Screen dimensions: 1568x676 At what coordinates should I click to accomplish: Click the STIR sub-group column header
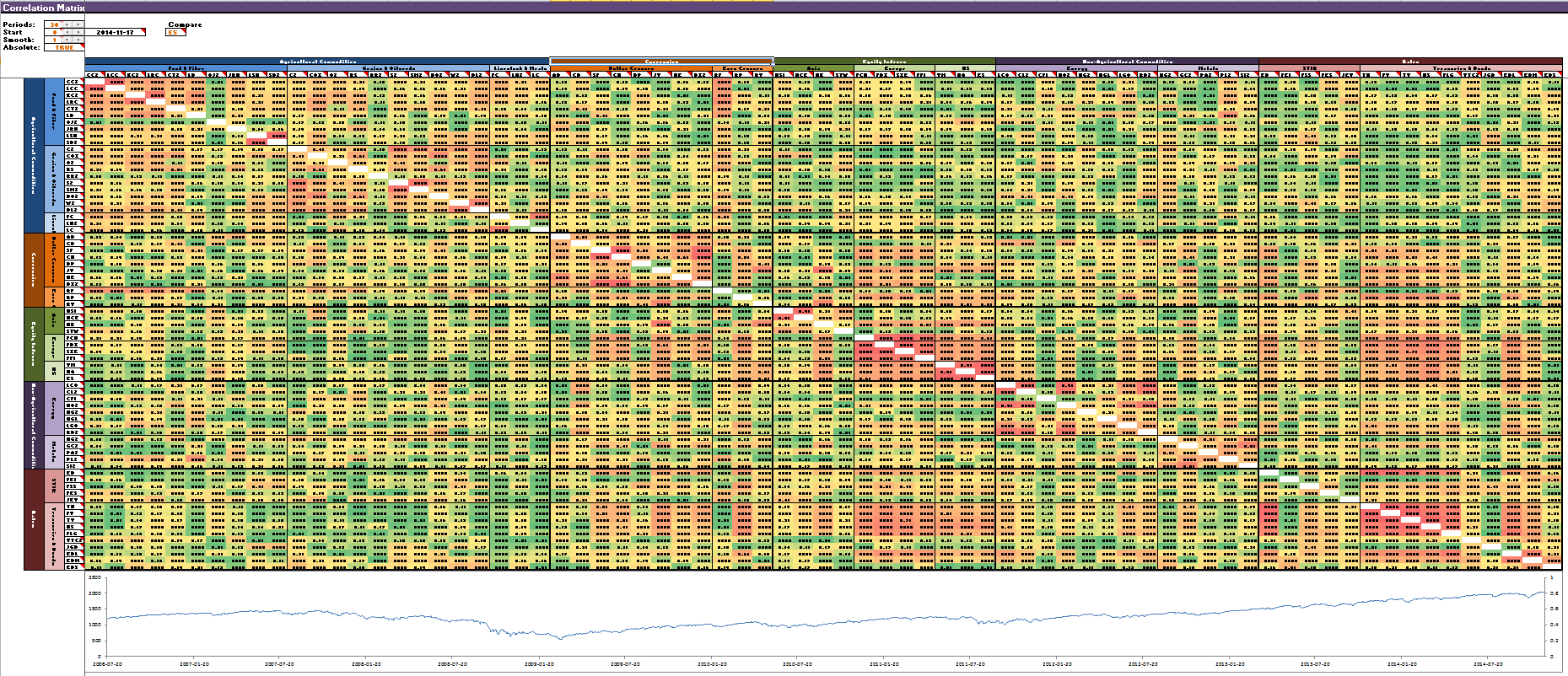(x=1309, y=68)
